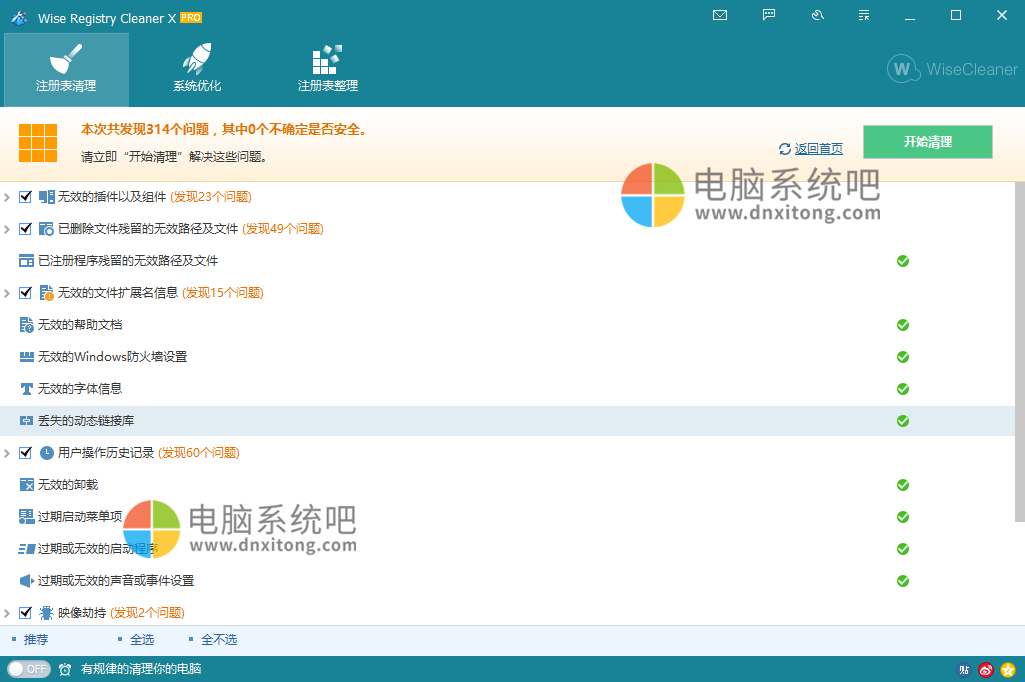This screenshot has width=1025, height=682.
Task: Toggle the scheduled cleaning OFF switch
Action: (x=29, y=669)
